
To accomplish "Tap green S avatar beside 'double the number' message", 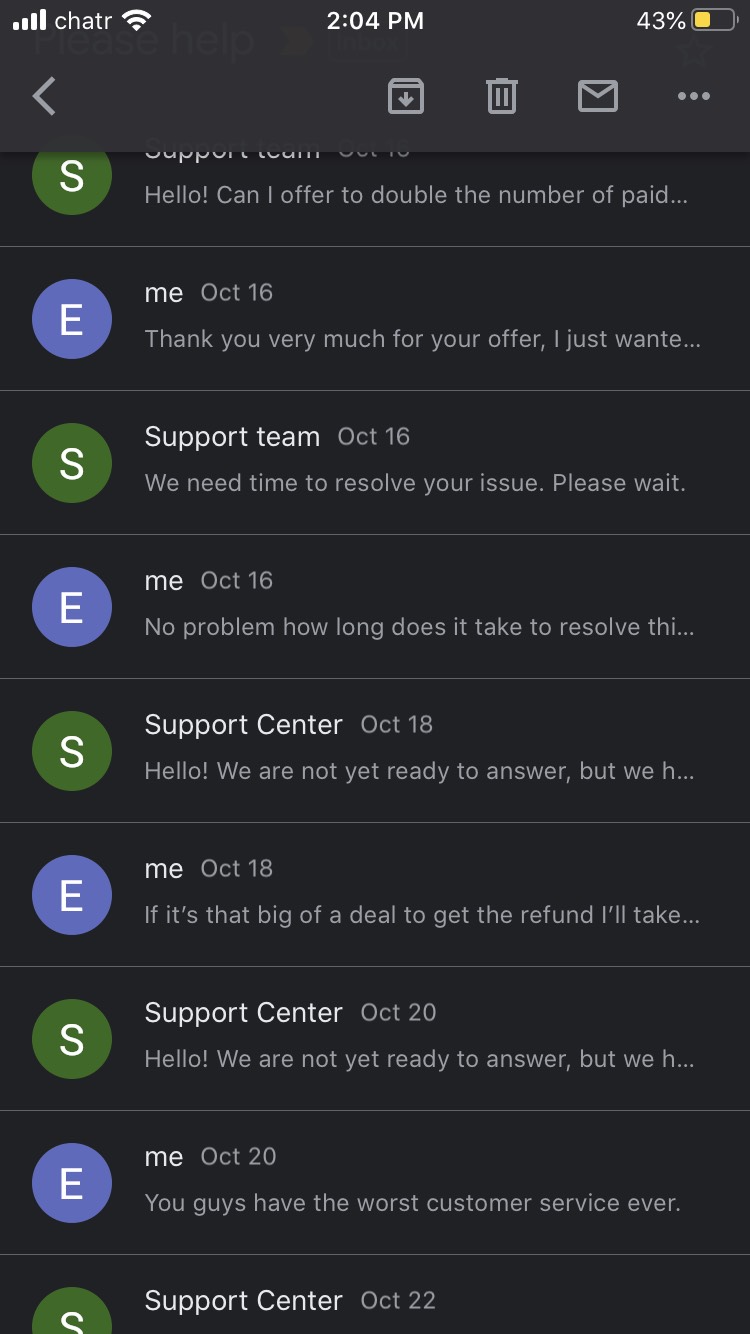I will point(71,177).
